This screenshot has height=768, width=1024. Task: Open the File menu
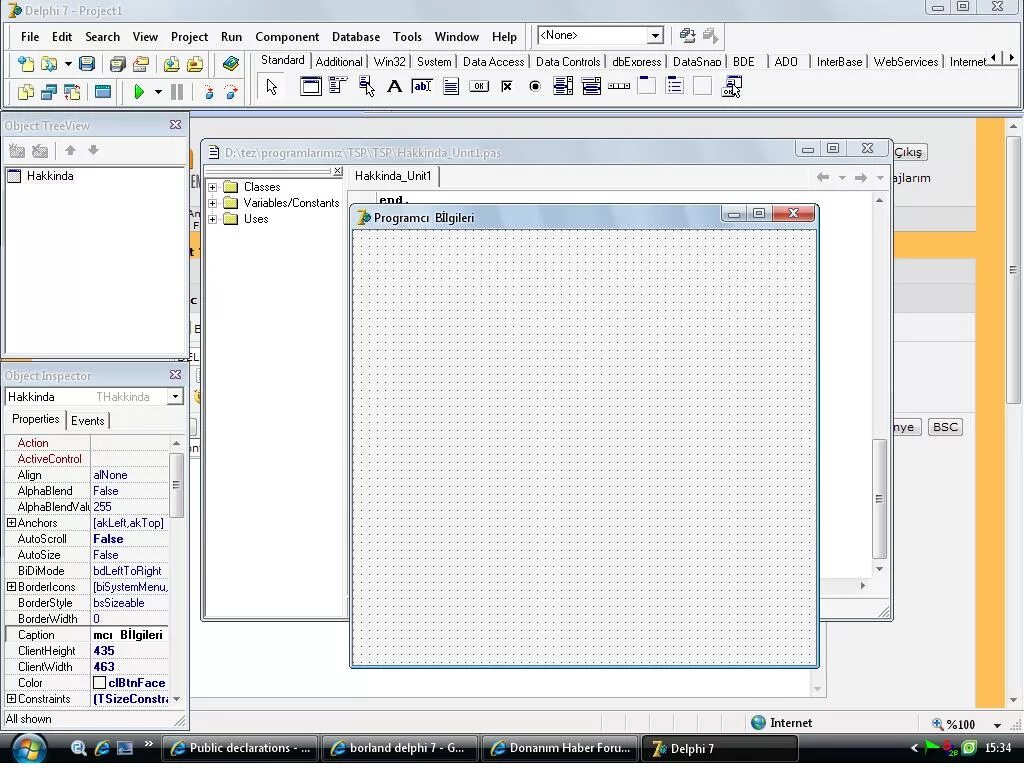pos(30,37)
